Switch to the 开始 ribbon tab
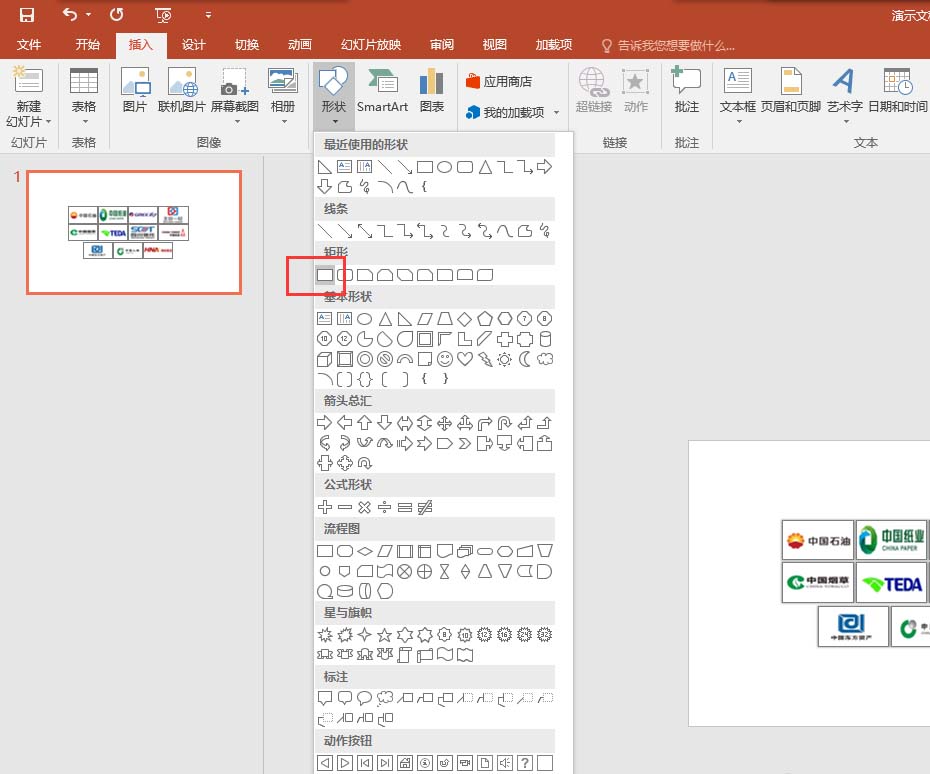Image resolution: width=930 pixels, height=774 pixels. (87, 44)
